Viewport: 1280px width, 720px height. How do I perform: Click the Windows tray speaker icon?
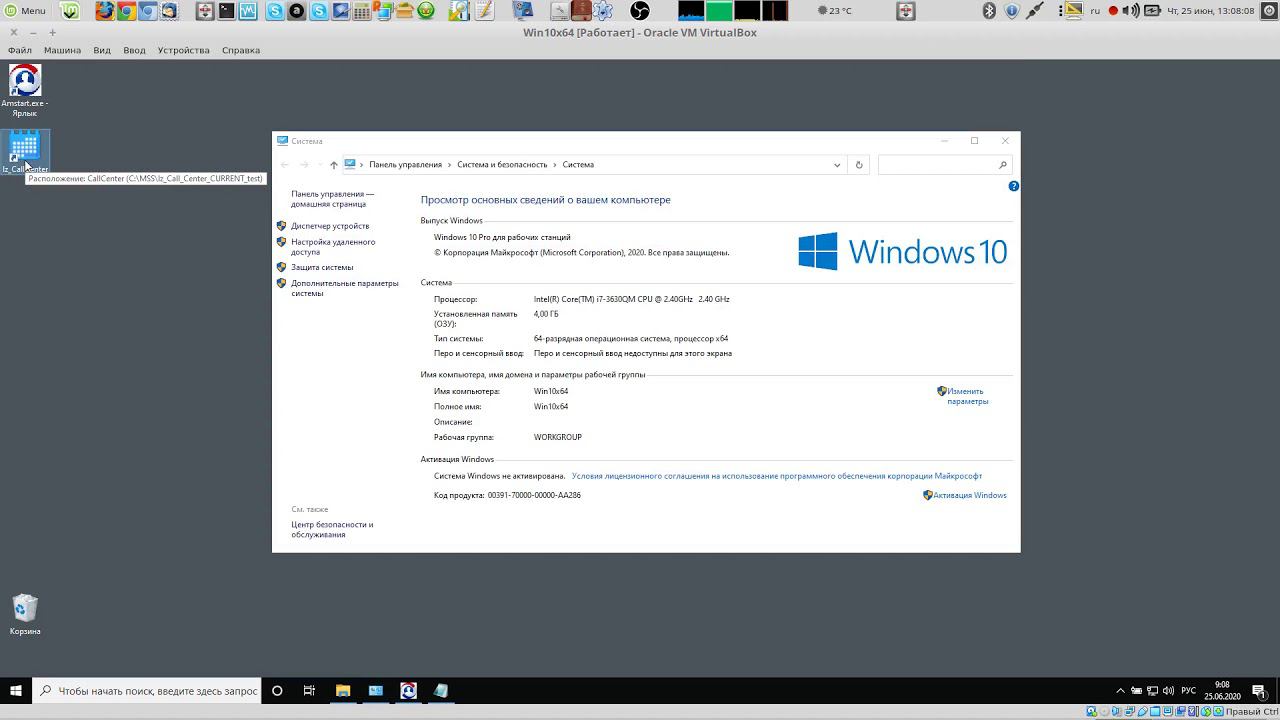click(x=1168, y=690)
